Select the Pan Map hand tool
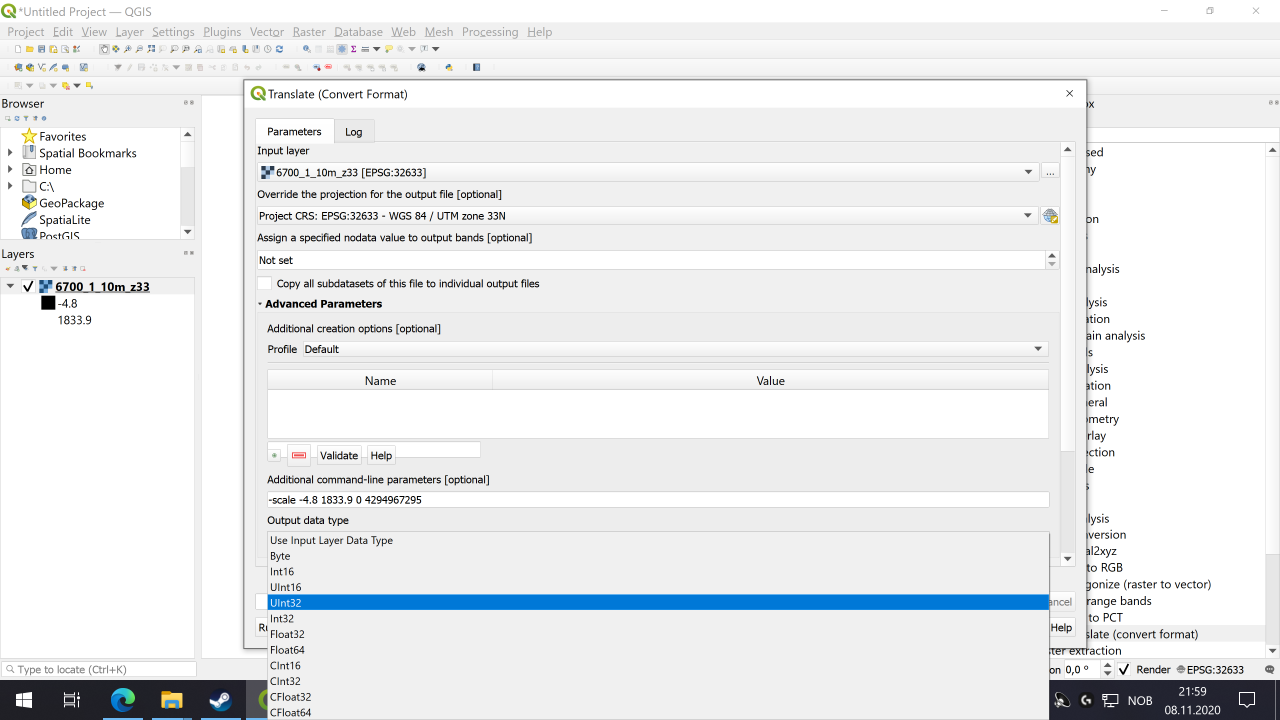Image resolution: width=1280 pixels, height=720 pixels. click(x=105, y=49)
